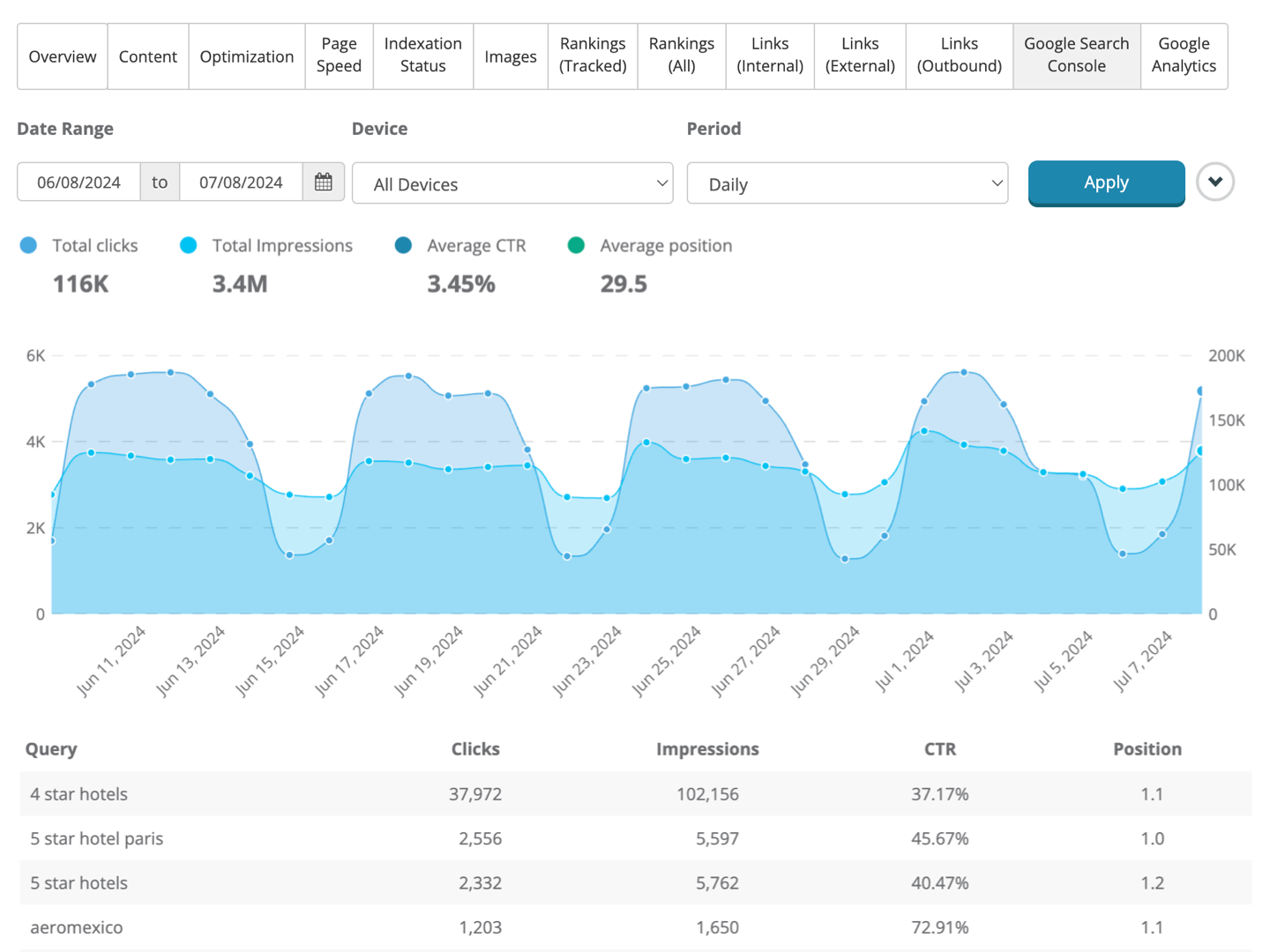This screenshot has height=952, width=1270.
Task: Click the 102,156 impressions value
Action: point(707,794)
